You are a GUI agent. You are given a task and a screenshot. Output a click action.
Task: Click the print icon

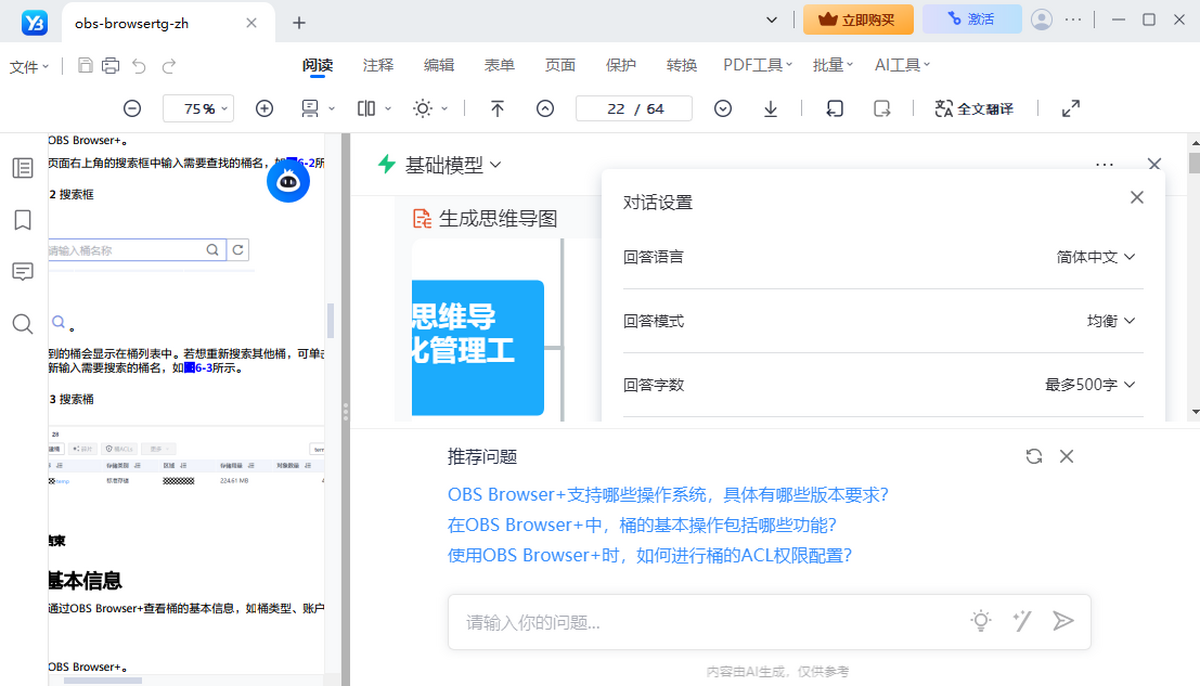111,66
